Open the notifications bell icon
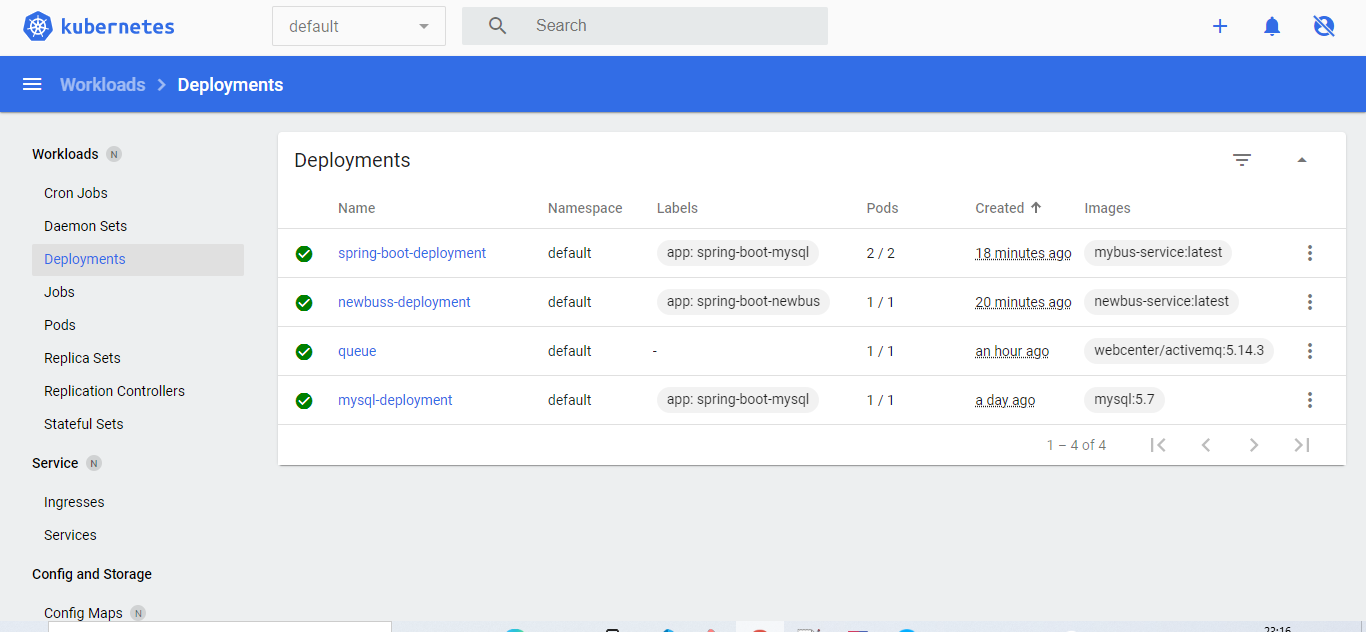 1271,26
